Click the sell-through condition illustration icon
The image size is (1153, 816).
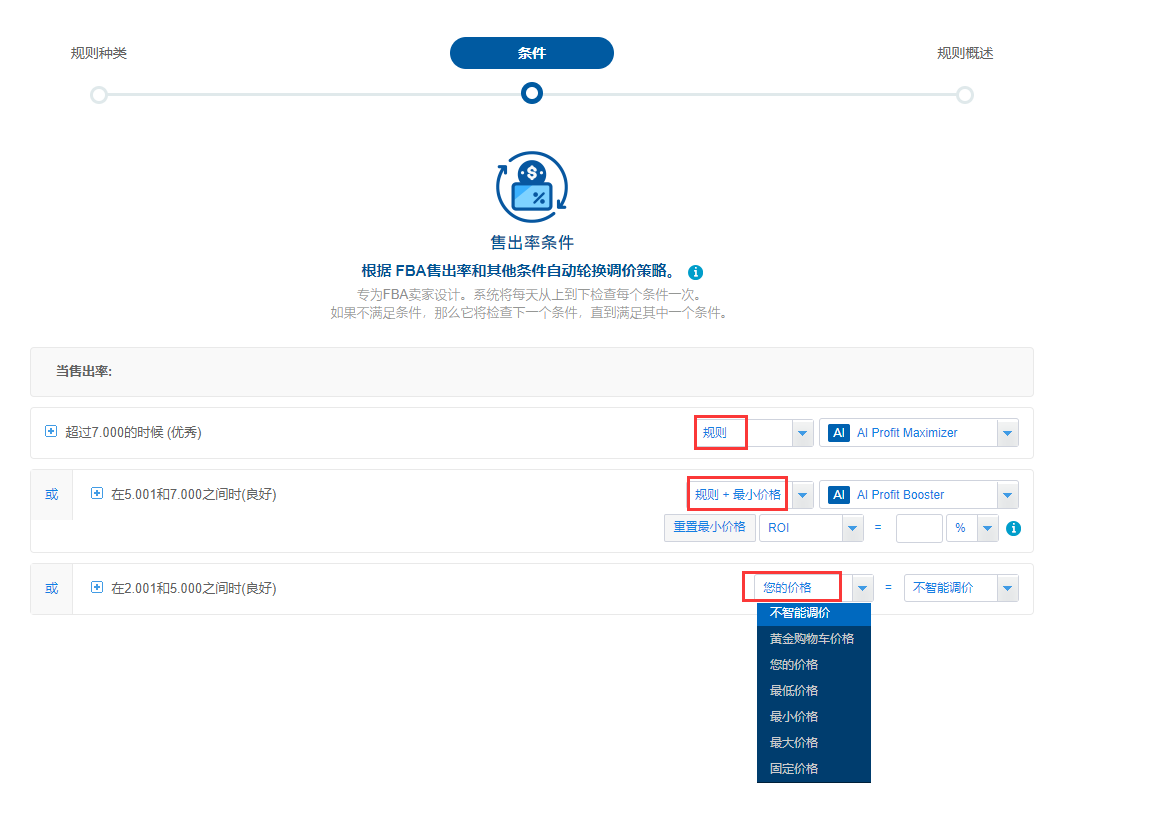532,187
